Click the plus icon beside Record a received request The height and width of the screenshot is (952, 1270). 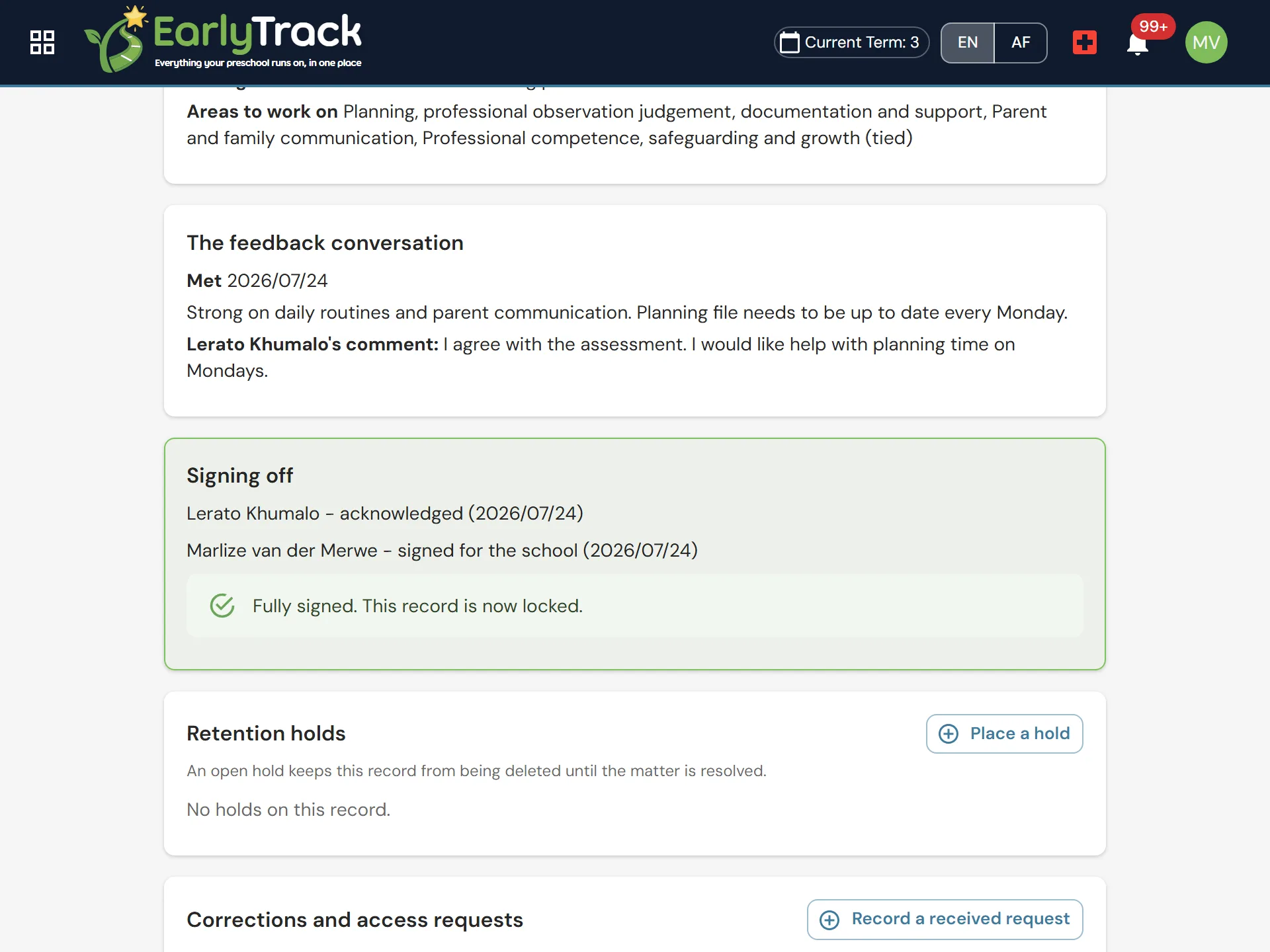[x=829, y=920]
